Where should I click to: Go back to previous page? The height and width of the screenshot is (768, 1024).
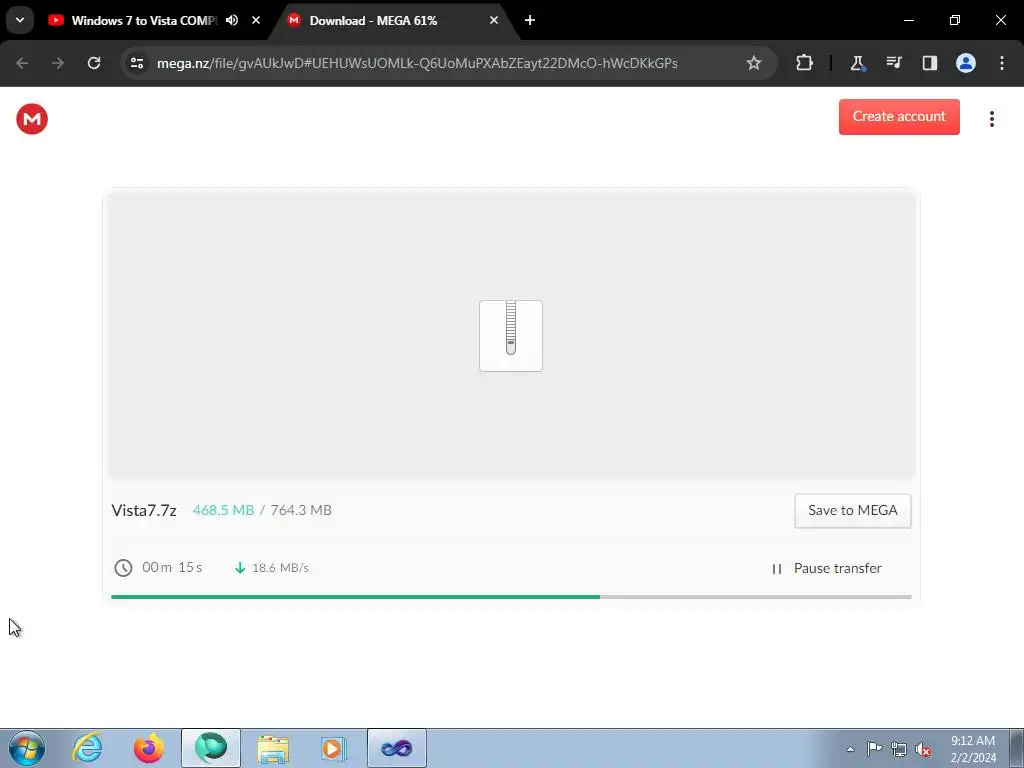point(22,63)
